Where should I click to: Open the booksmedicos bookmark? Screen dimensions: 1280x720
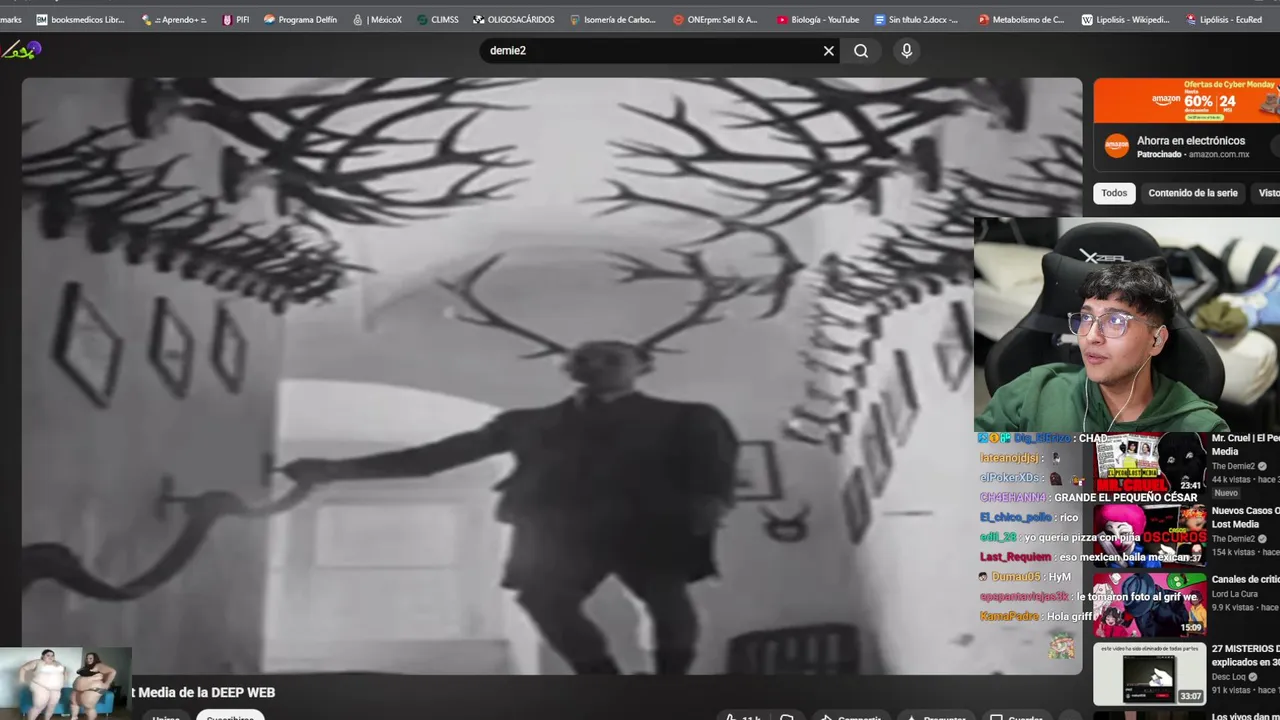(80, 19)
